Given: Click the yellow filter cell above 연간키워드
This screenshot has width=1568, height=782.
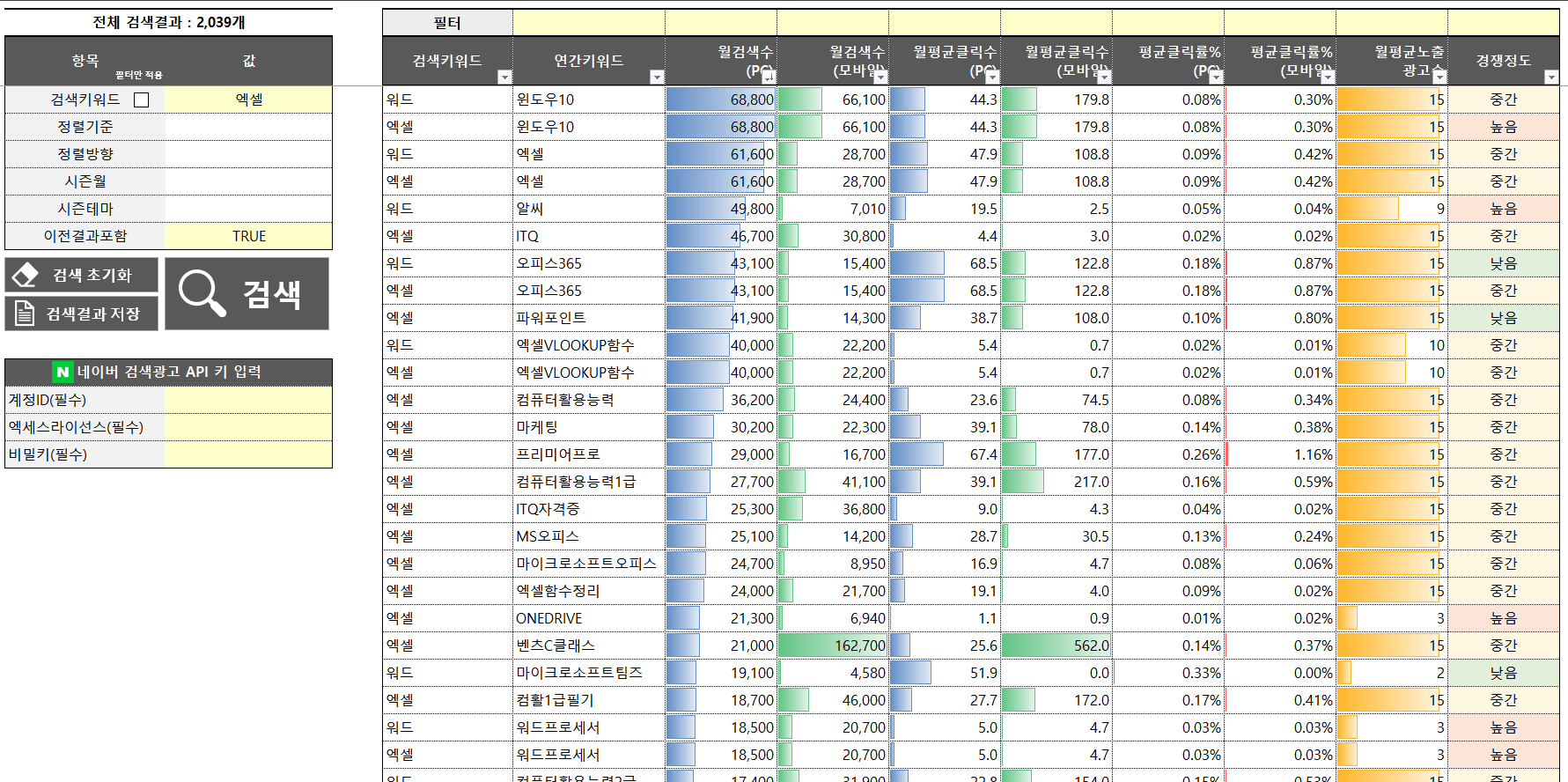Looking at the screenshot, I should [x=589, y=23].
